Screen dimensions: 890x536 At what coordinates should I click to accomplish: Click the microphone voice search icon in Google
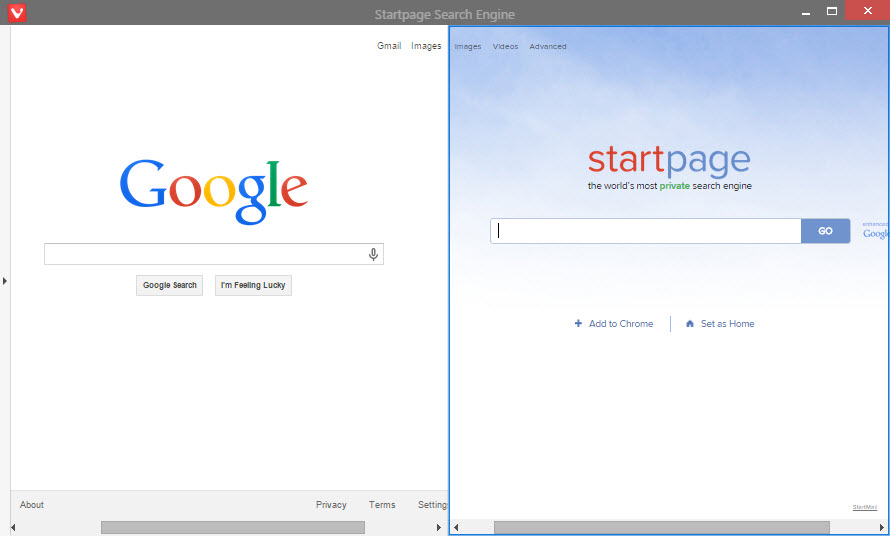(x=373, y=254)
